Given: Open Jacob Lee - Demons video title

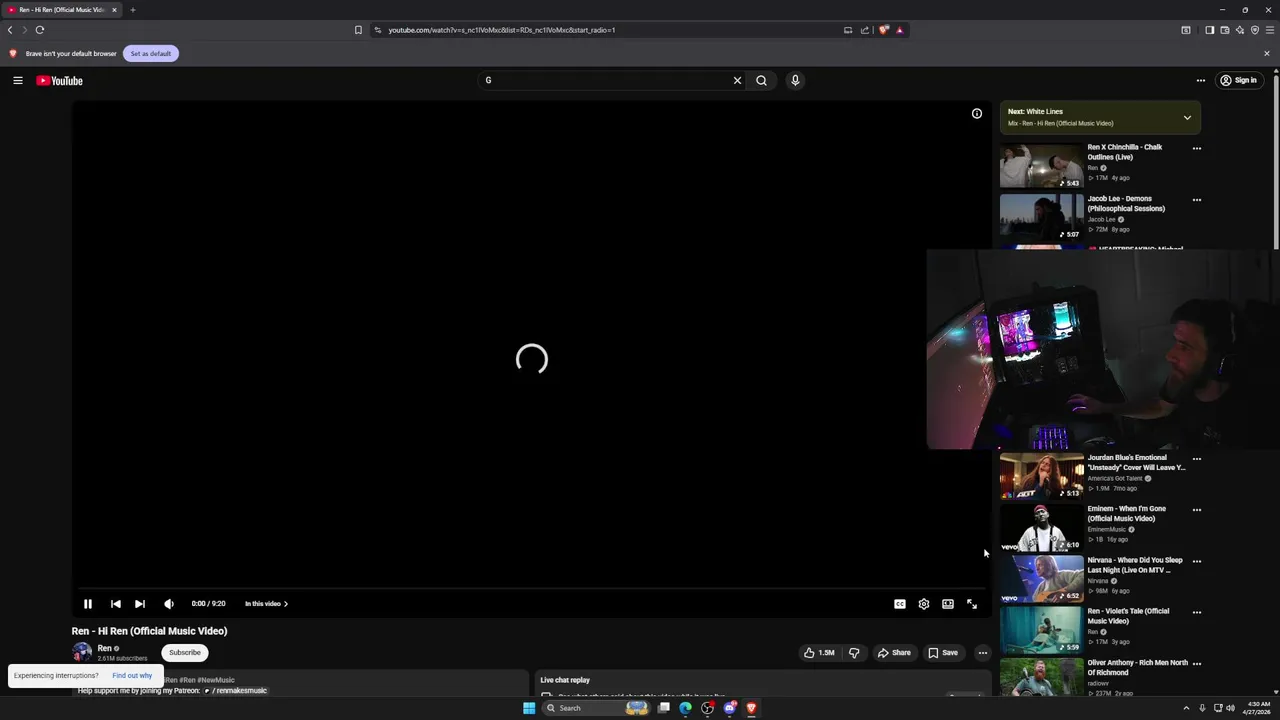Looking at the screenshot, I should click(1126, 204).
